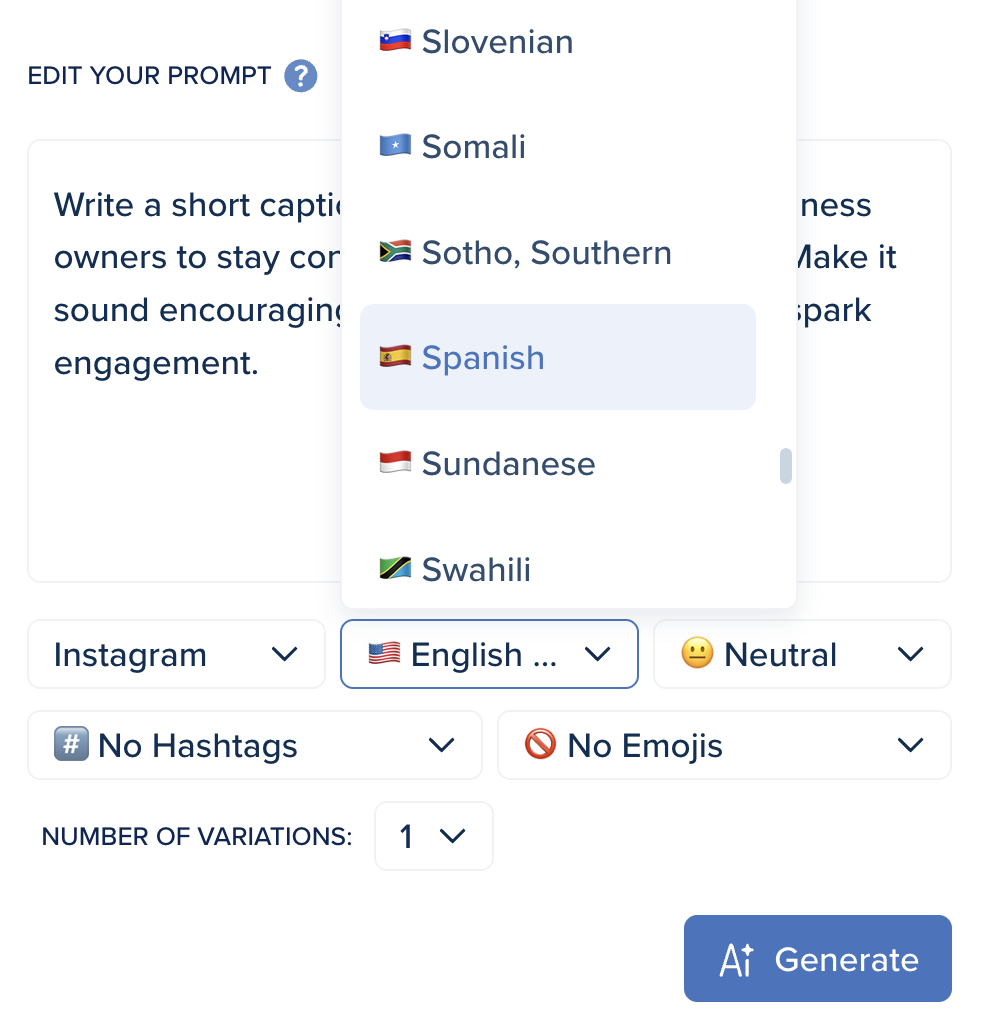The image size is (982, 1026).
Task: Pick Sotho, Southern language option
Action: [x=546, y=252]
